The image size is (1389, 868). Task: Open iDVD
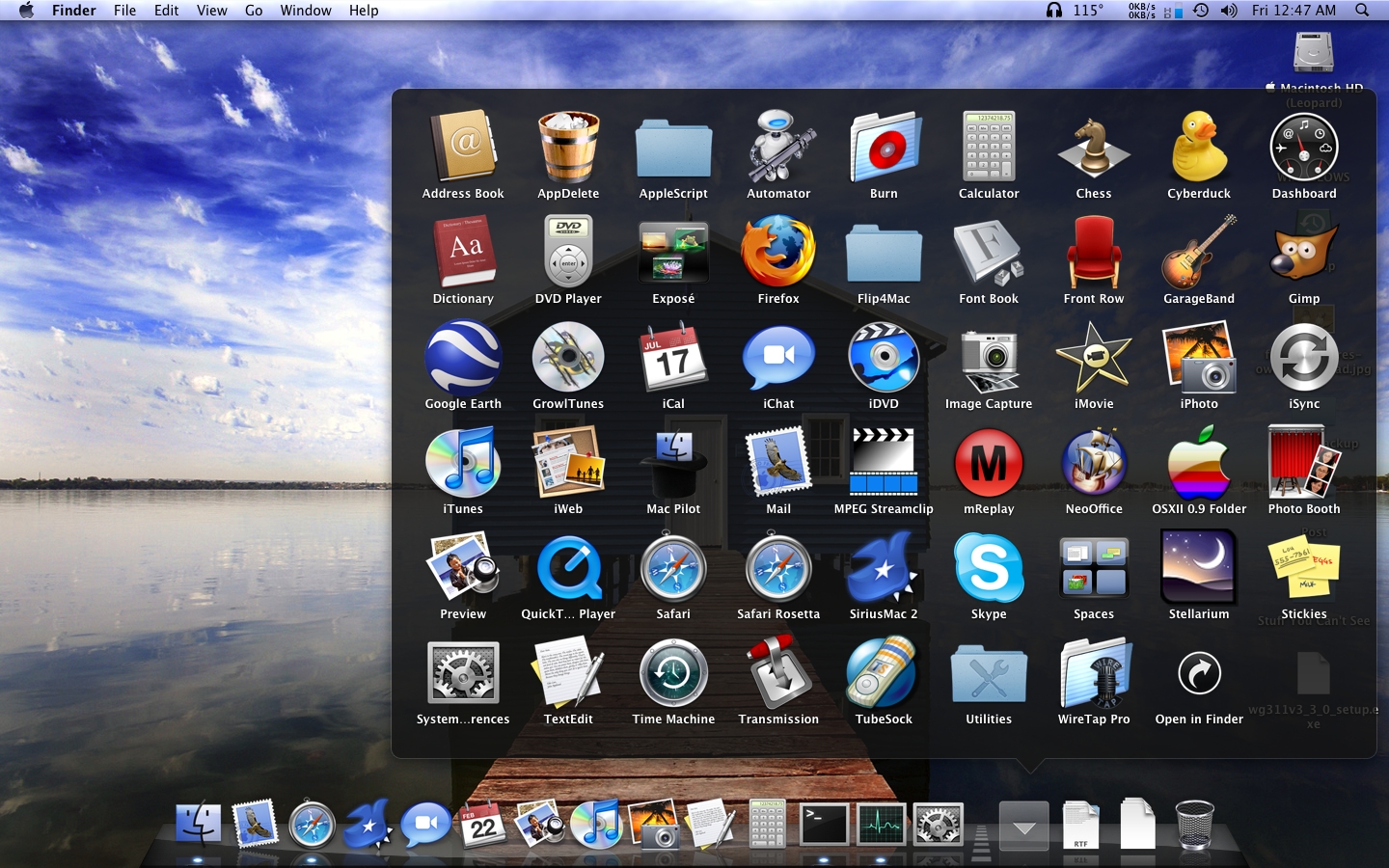(884, 358)
